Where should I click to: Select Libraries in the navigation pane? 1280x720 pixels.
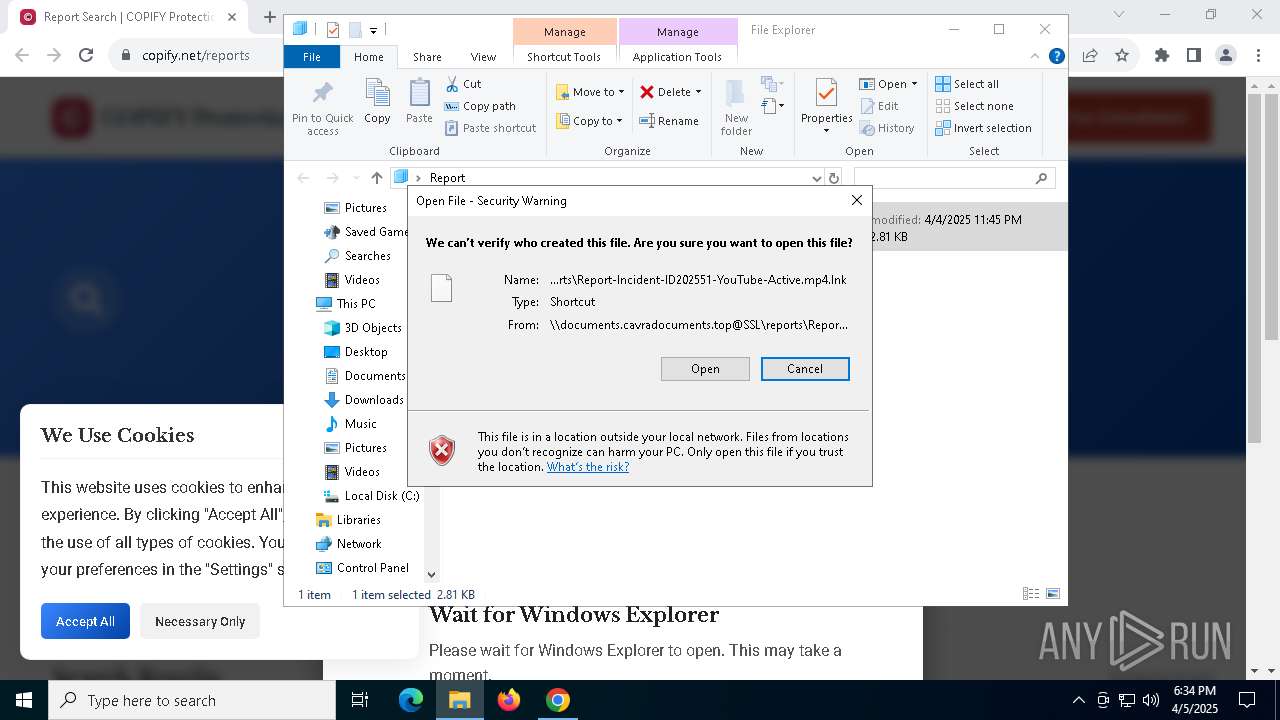coord(348,520)
